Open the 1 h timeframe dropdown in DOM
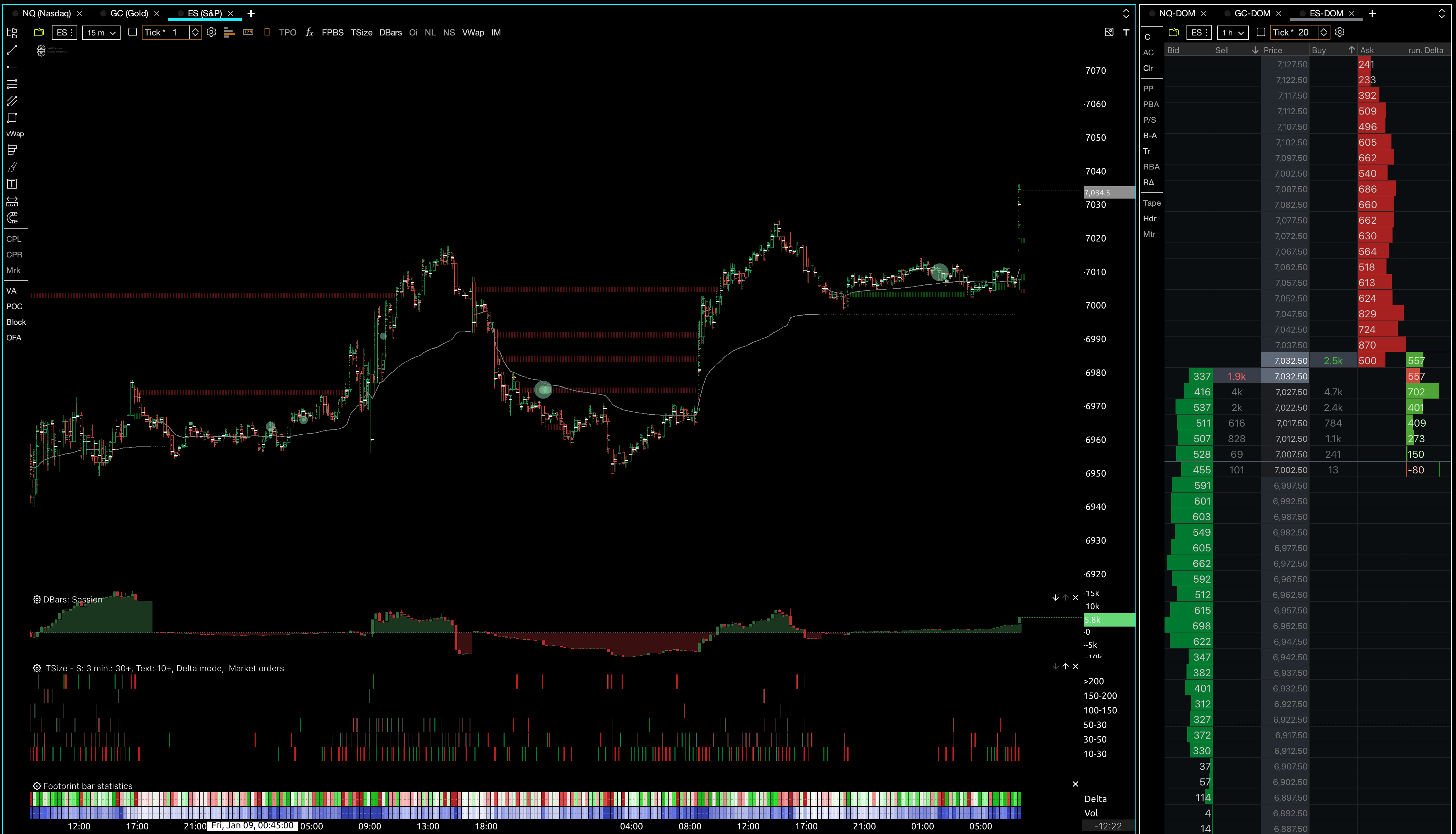This screenshot has height=834, width=1456. (x=1233, y=33)
